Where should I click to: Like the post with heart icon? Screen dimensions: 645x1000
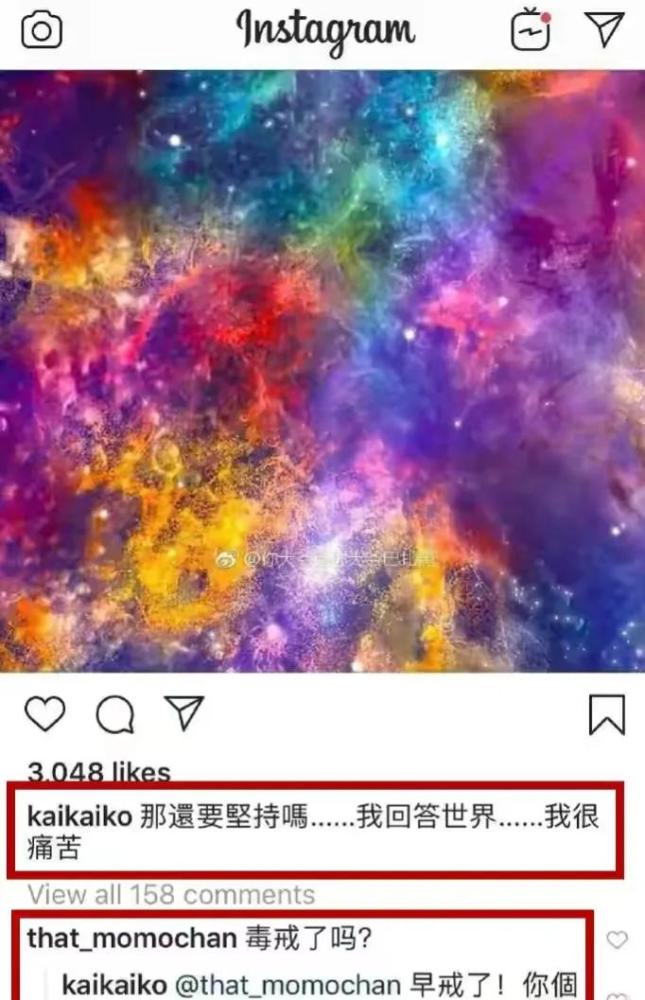point(45,713)
